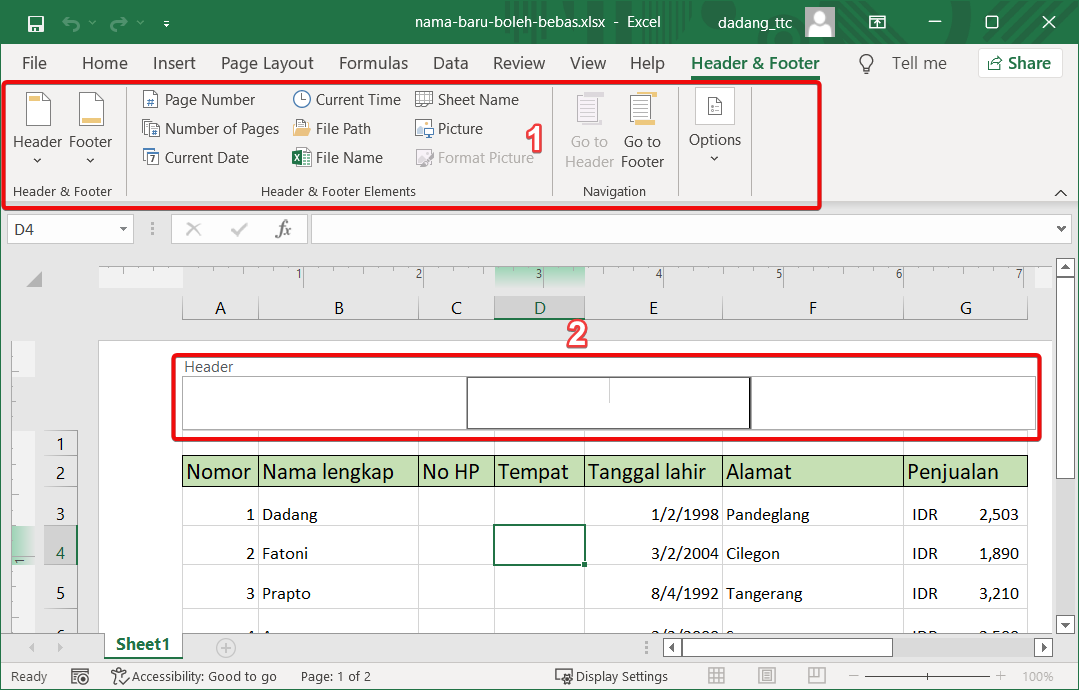Viewport: 1079px width, 690px height.
Task: Insert the Current Time element
Action: 346,99
